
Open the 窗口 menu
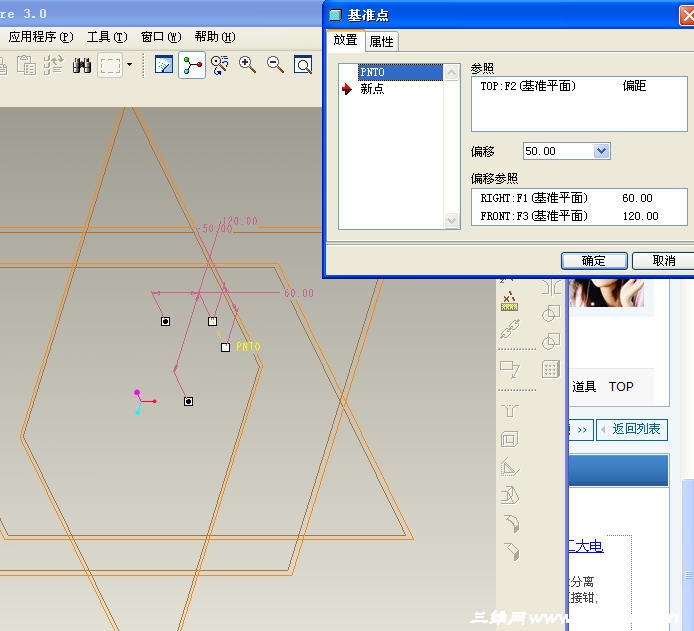[161, 37]
